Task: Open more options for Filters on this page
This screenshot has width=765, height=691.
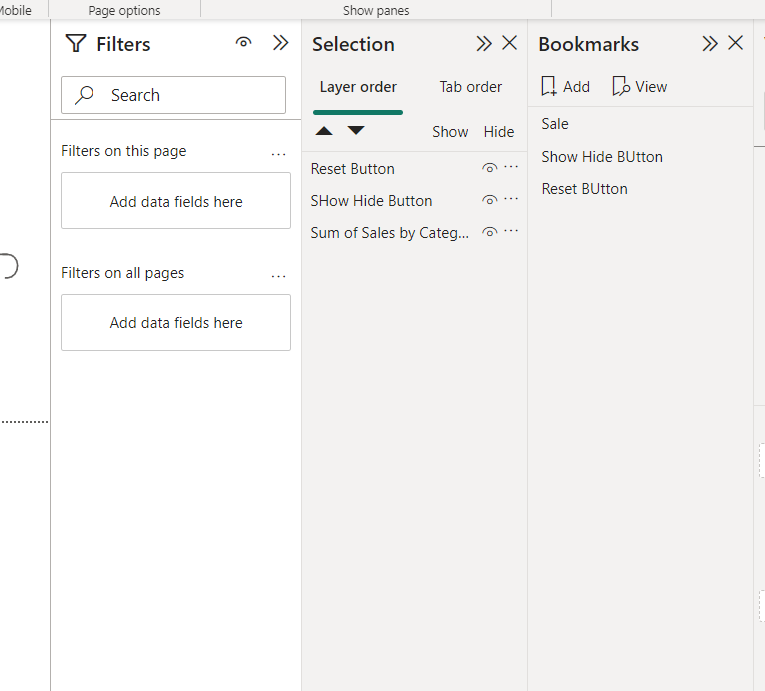Action: point(278,154)
